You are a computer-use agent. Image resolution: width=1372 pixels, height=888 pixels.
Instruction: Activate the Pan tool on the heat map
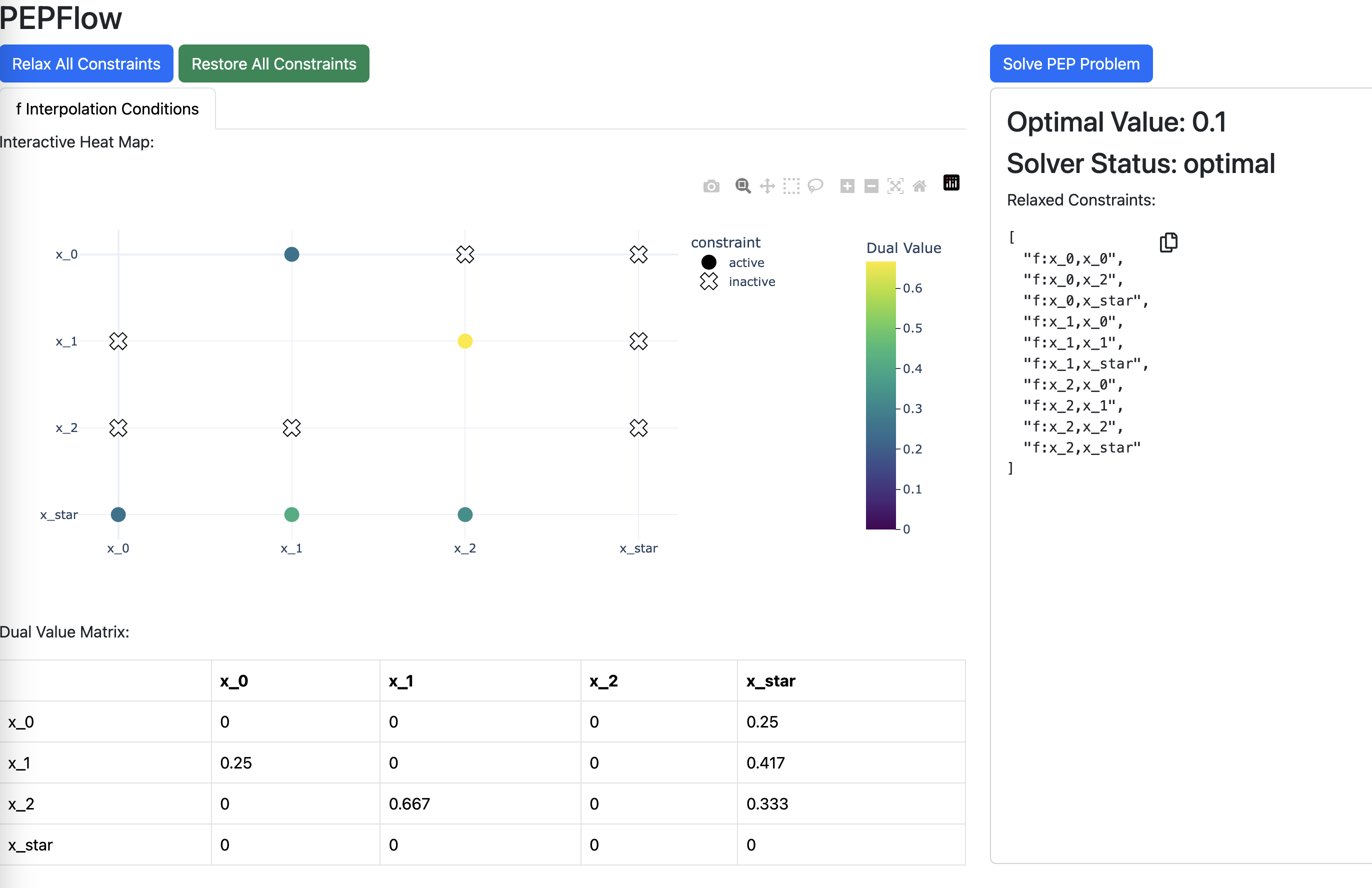point(766,185)
